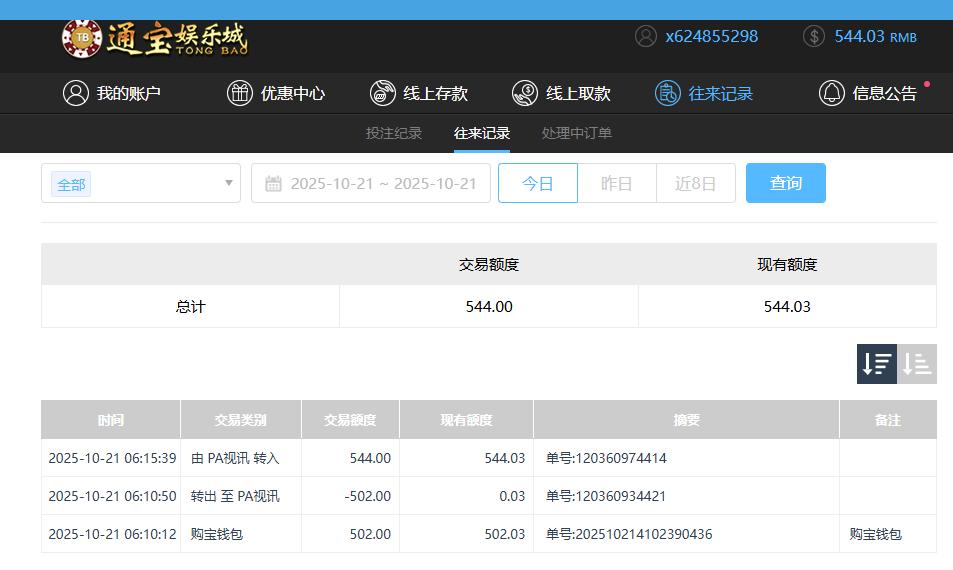Select the 今日 date range option
This screenshot has width=953, height=570.
point(537,183)
